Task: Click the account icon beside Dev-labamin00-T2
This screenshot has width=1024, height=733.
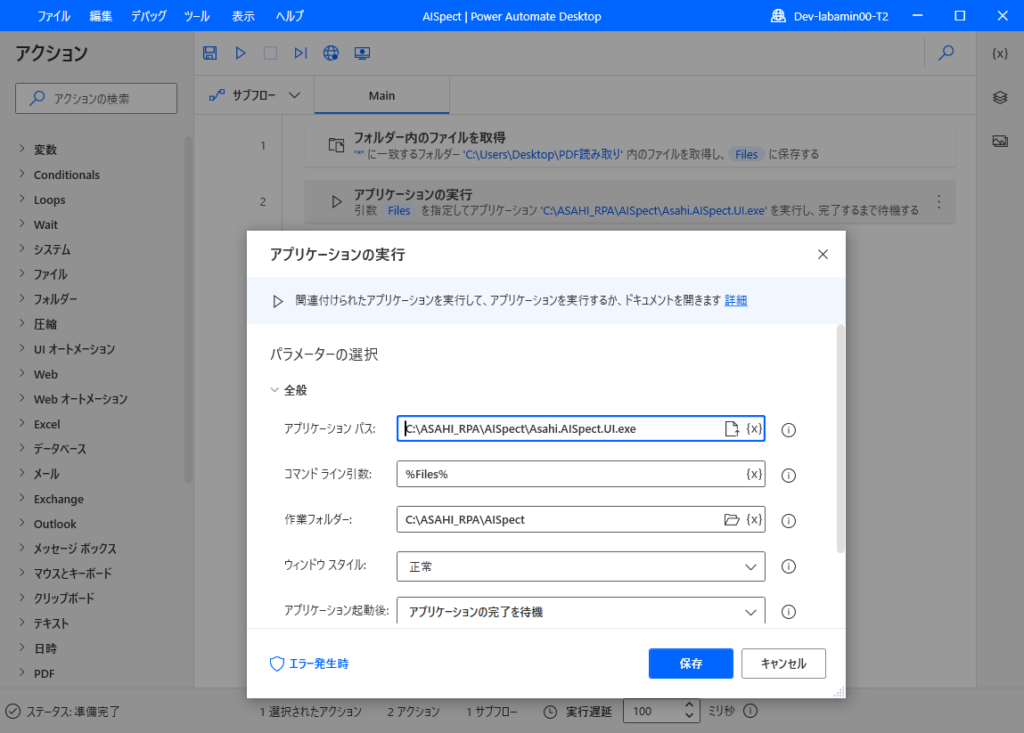Action: pos(778,16)
